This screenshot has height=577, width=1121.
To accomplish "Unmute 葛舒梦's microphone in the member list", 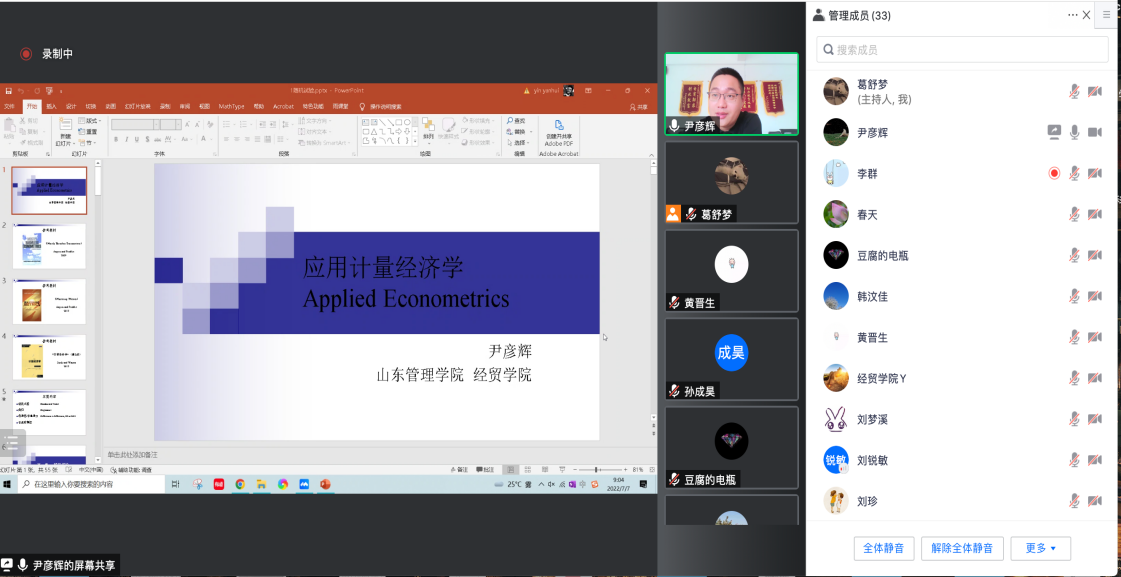I will tap(1074, 91).
